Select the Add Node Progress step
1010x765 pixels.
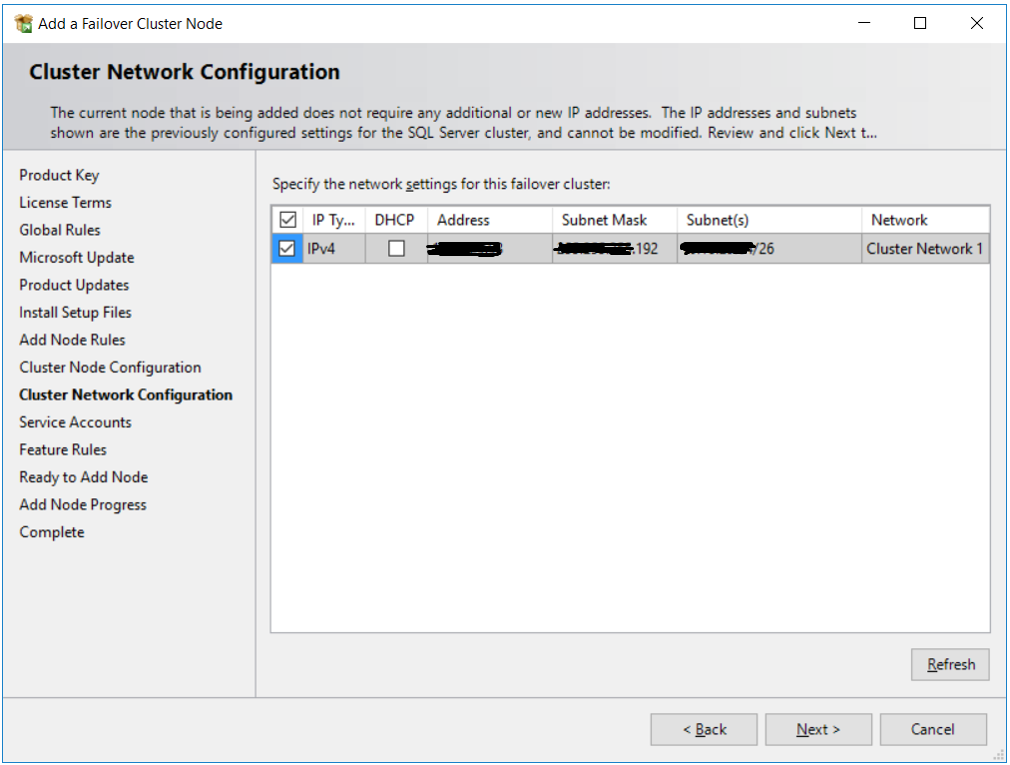point(83,505)
